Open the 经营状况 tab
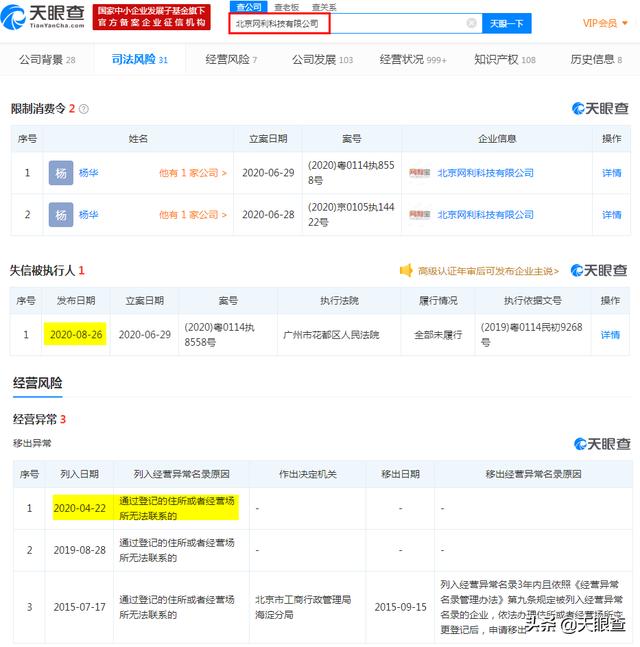 (413, 60)
